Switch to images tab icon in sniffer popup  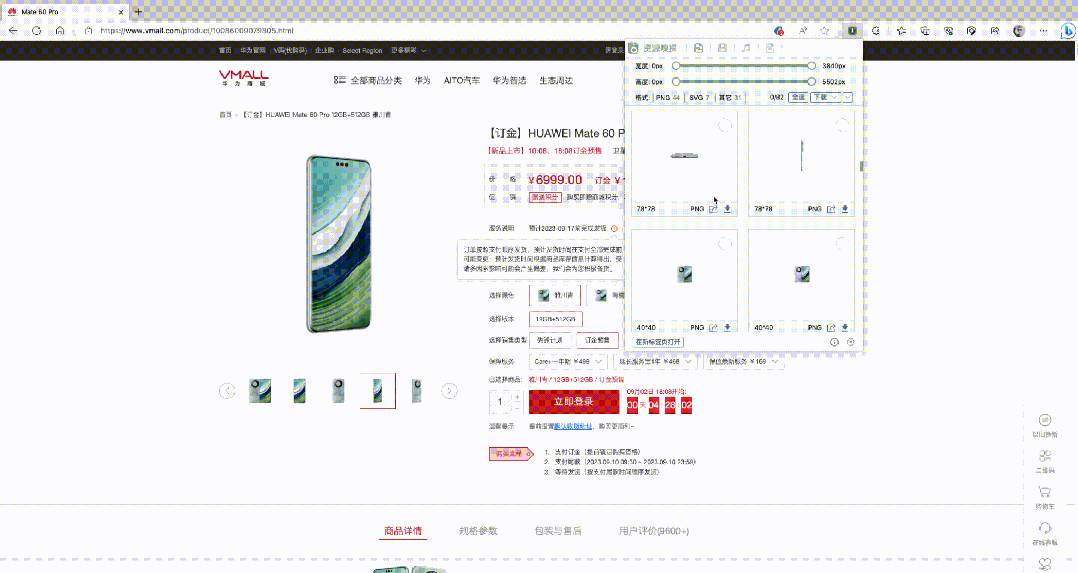coord(698,48)
